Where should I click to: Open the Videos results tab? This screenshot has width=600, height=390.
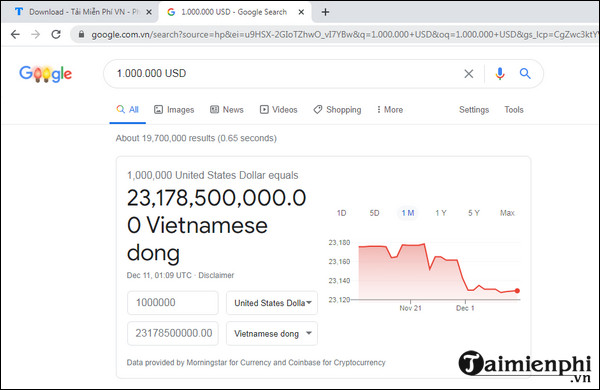pyautogui.click(x=278, y=110)
